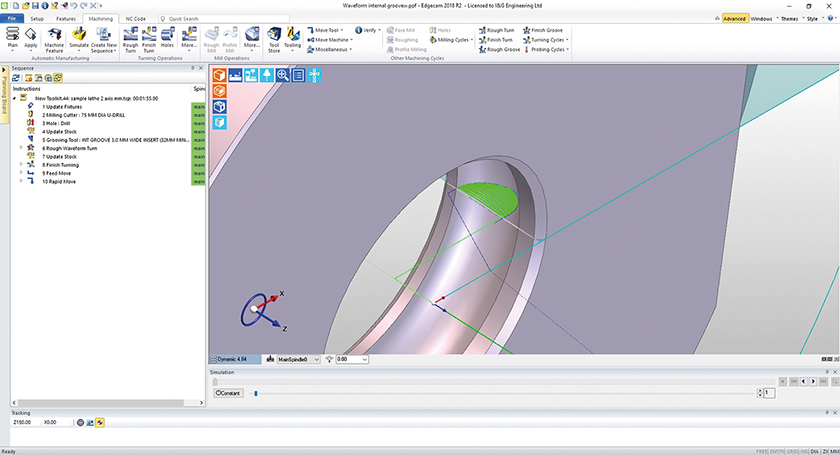Click the zoom magnifier icon in viewport
Image resolution: width=840 pixels, height=455 pixels.
(283, 75)
